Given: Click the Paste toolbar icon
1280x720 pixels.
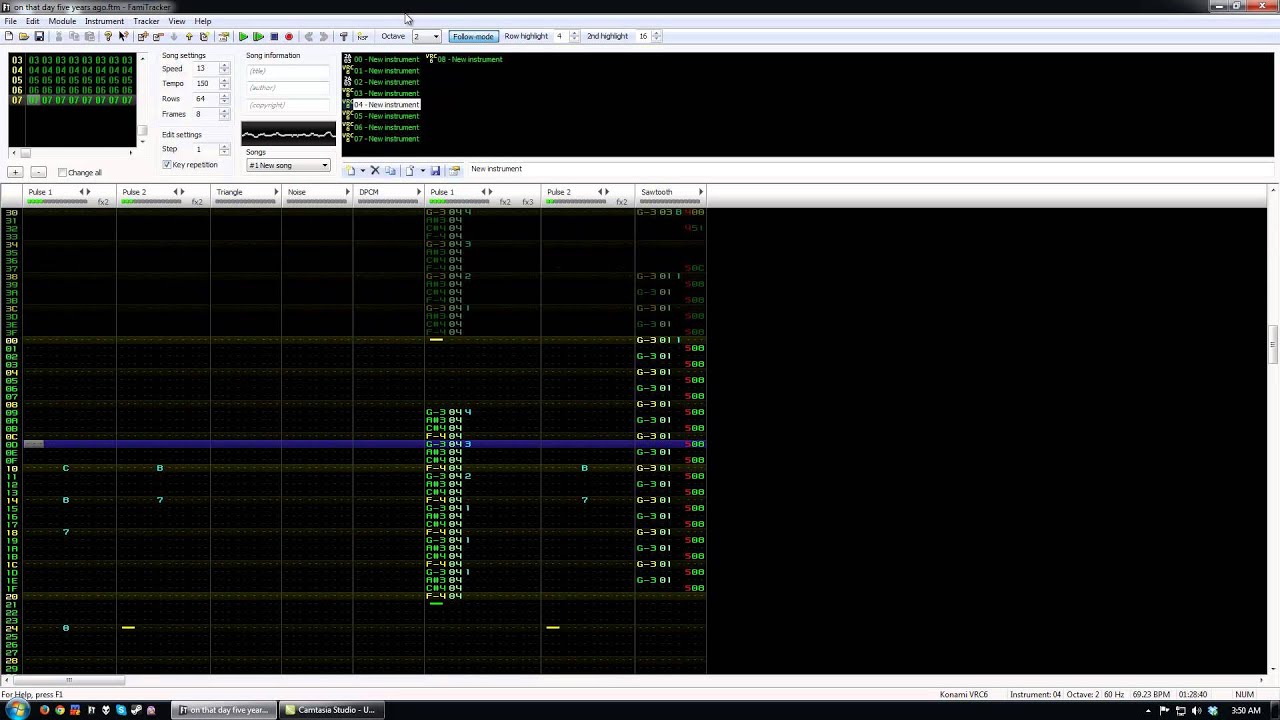Looking at the screenshot, I should 89,36.
